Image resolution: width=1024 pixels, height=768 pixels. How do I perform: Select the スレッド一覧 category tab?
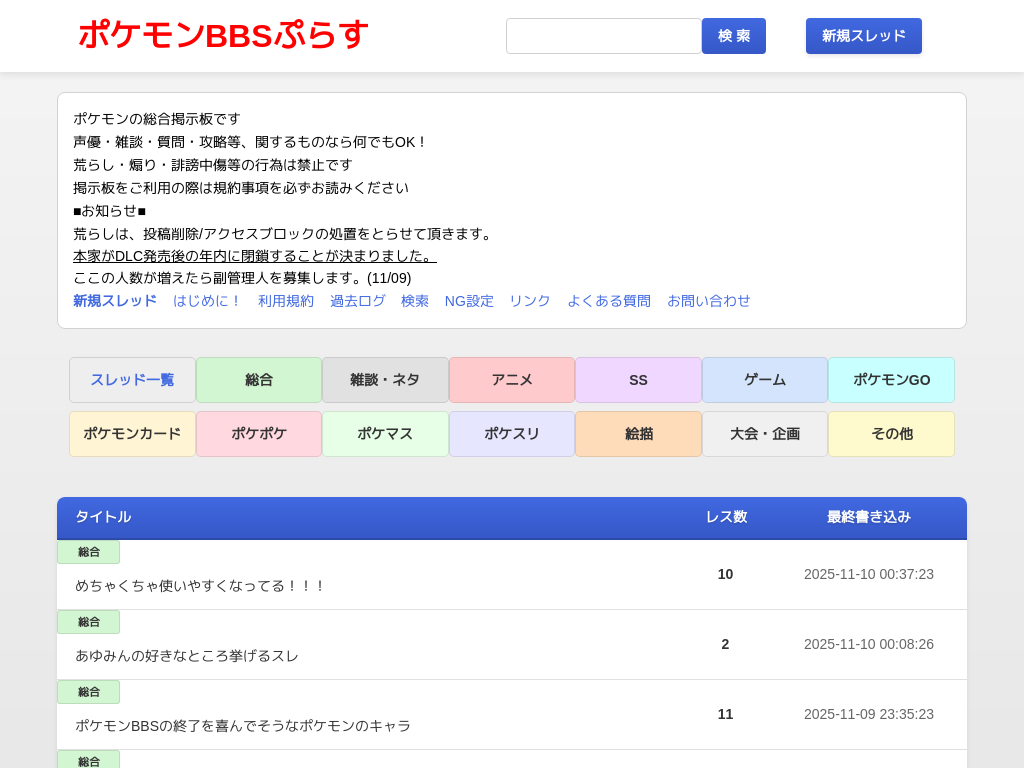132,380
